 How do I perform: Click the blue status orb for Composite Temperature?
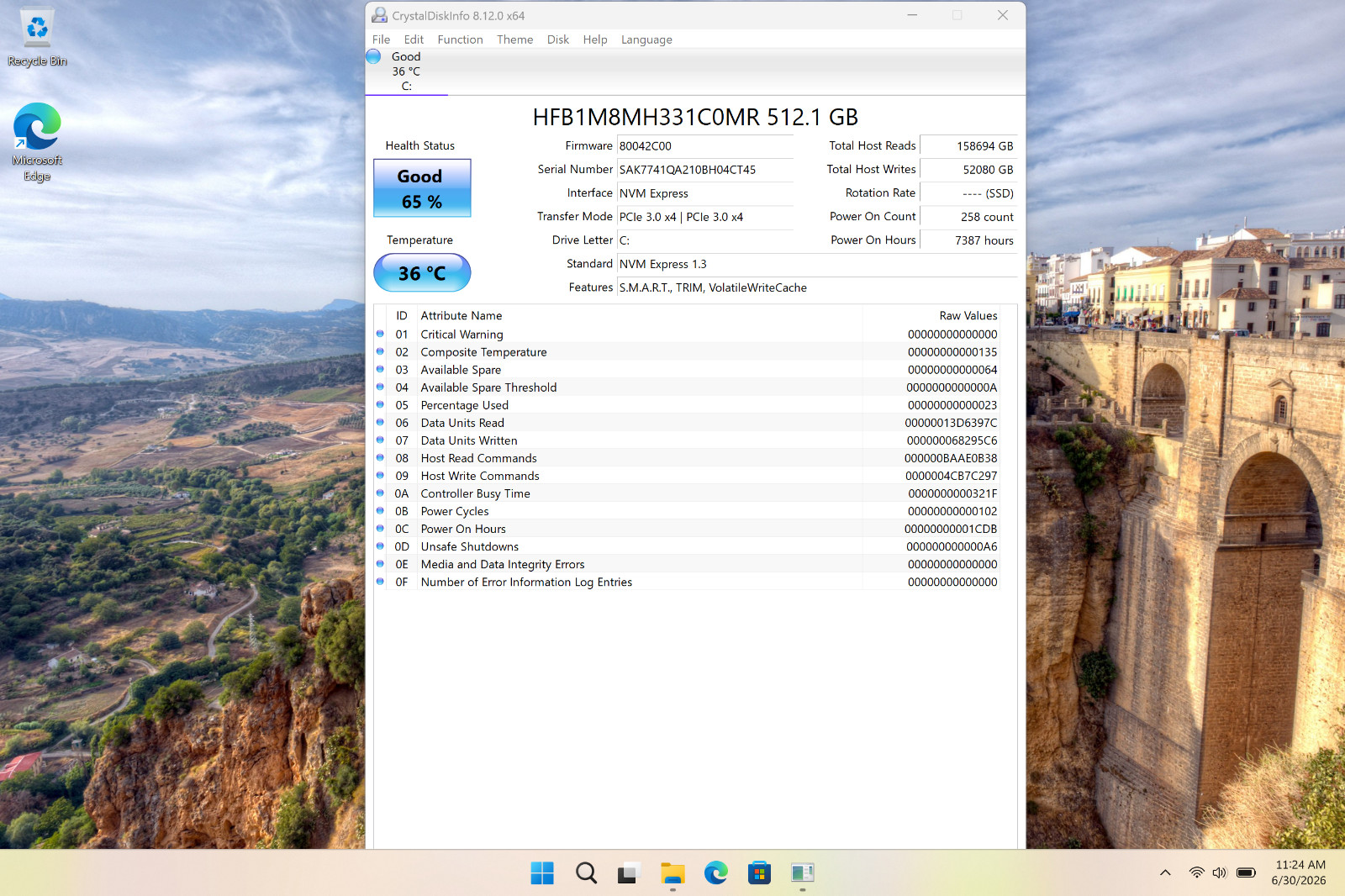click(380, 351)
